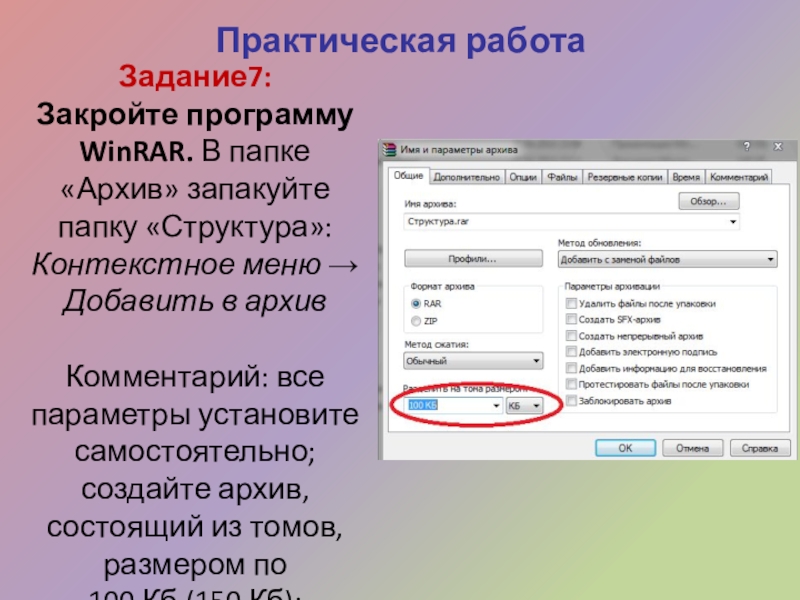Expand the volume size dropdown arrow
The width and height of the screenshot is (800, 600).
click(x=496, y=406)
